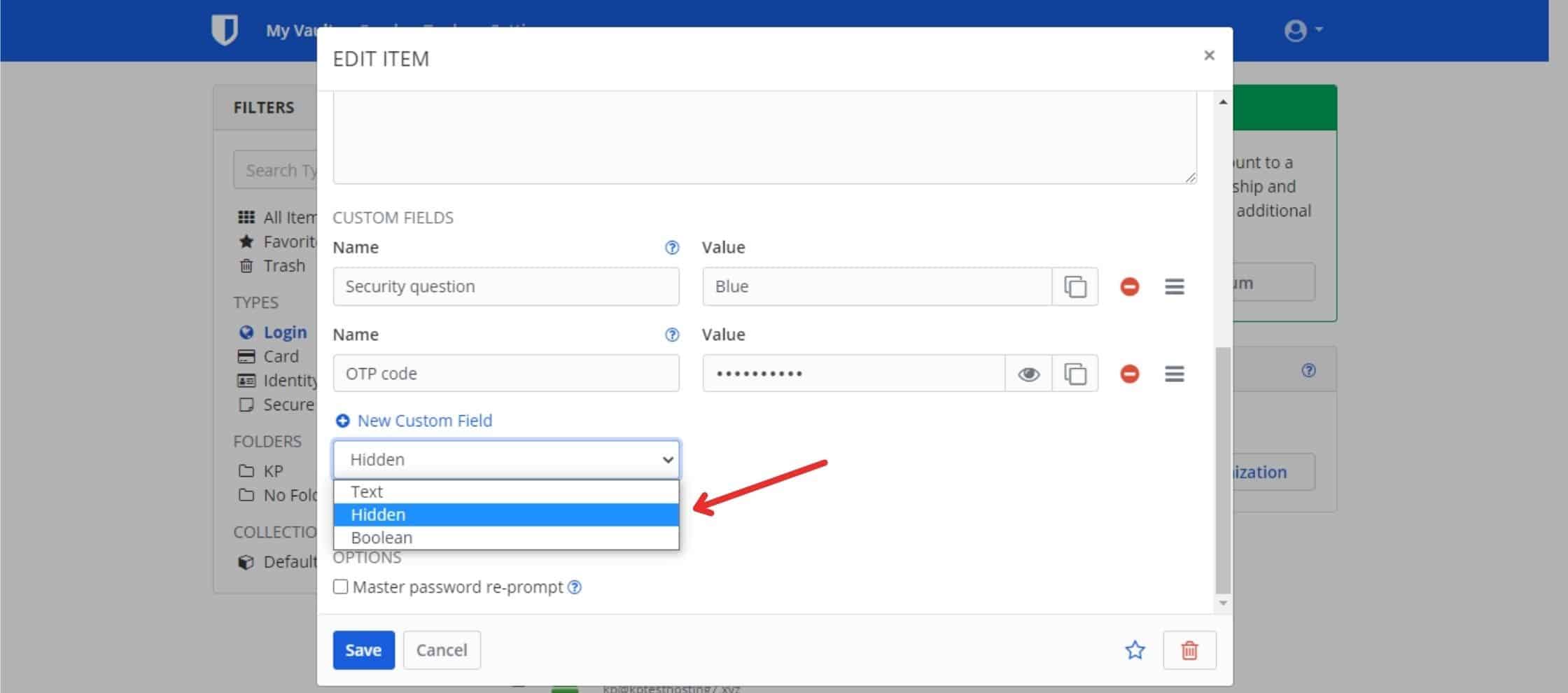Cancel editing the item
Image resolution: width=1568 pixels, height=693 pixels.
pos(441,650)
